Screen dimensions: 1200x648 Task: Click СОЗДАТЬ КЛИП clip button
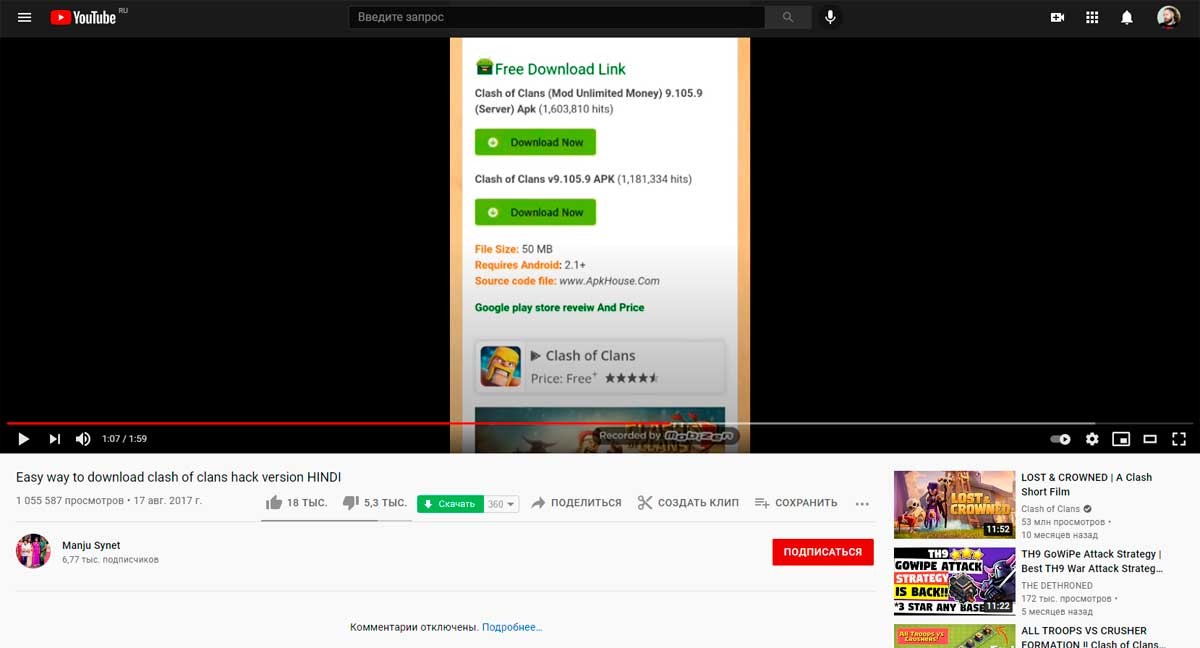688,503
